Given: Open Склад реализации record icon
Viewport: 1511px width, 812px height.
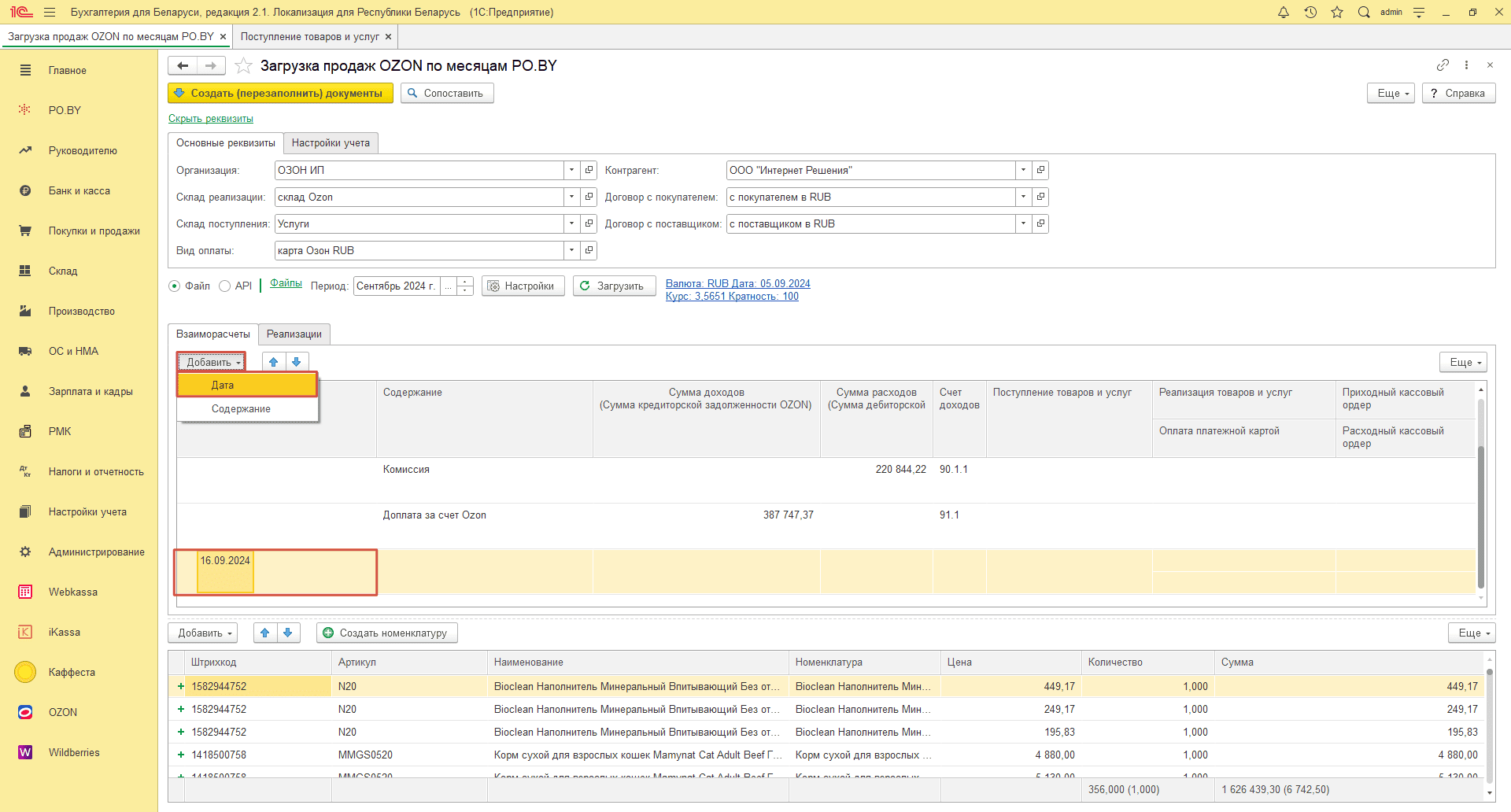Looking at the screenshot, I should 589,197.
